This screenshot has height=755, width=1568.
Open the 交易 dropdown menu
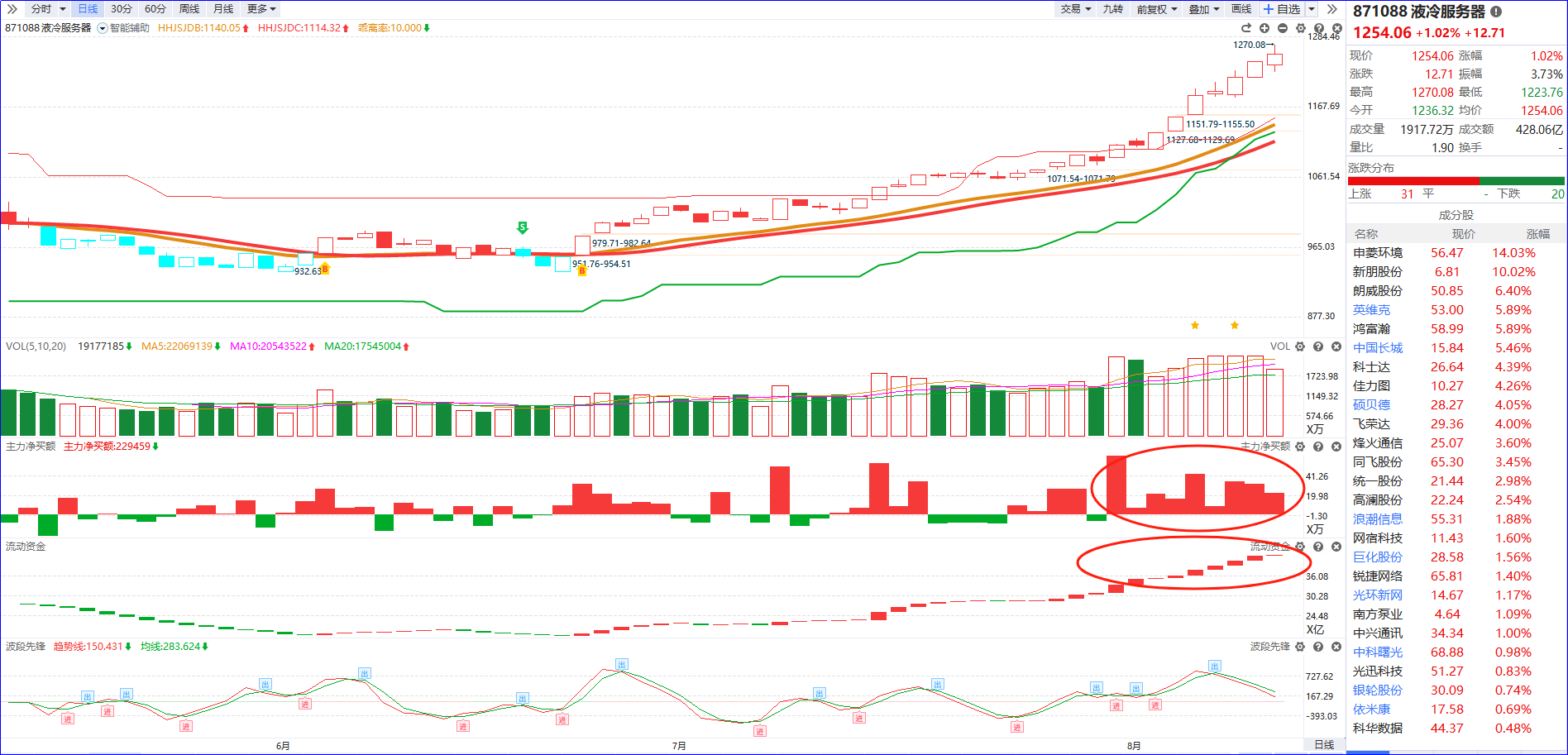pos(1076,9)
